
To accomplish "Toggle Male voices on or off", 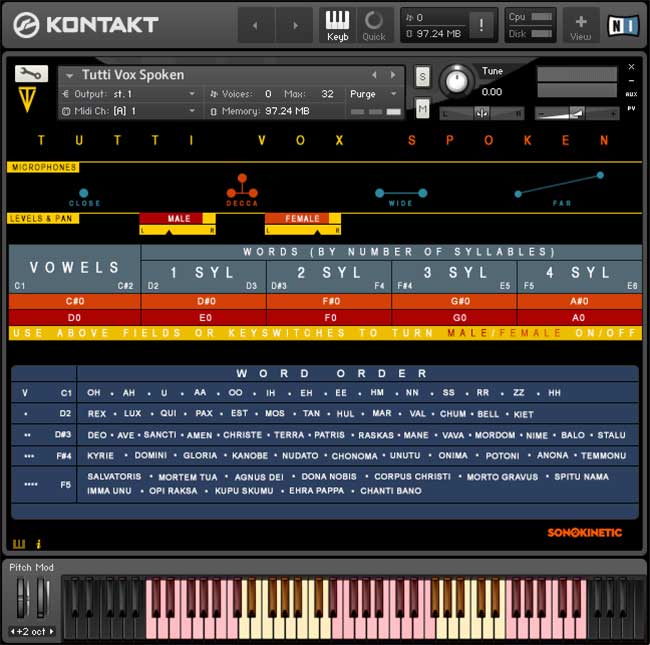I will point(177,218).
